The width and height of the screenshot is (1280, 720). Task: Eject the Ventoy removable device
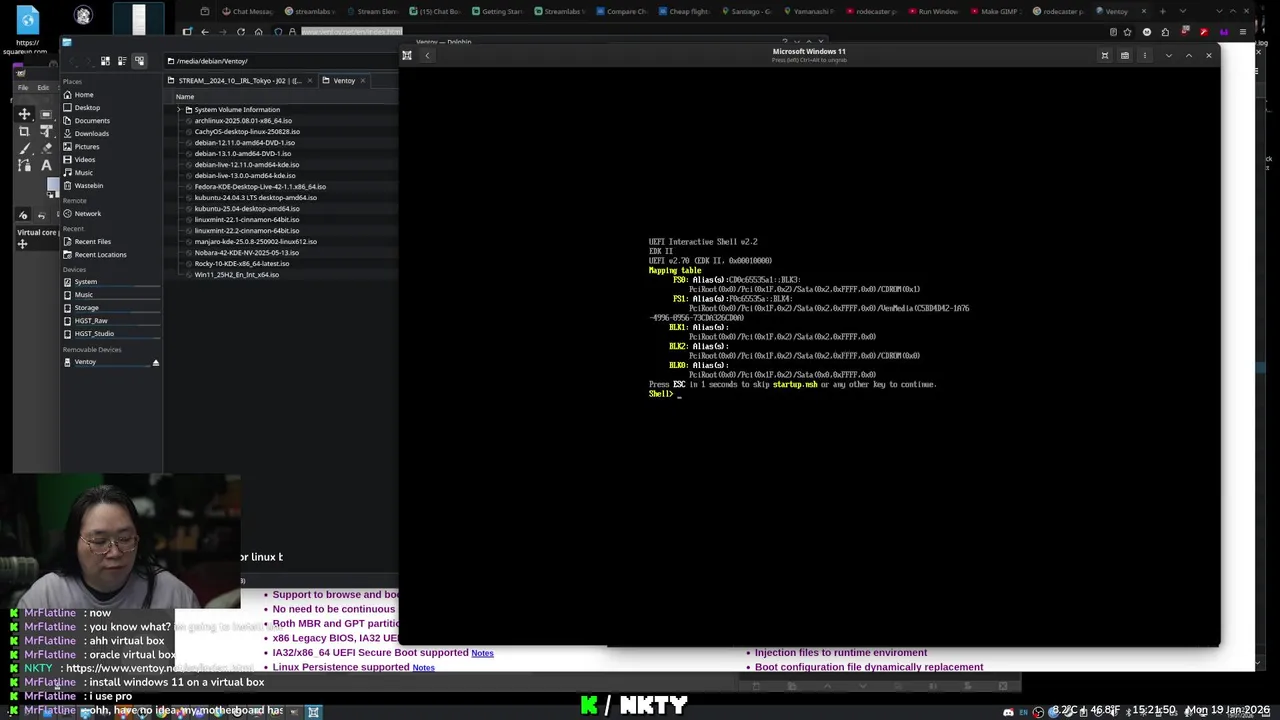coord(155,362)
